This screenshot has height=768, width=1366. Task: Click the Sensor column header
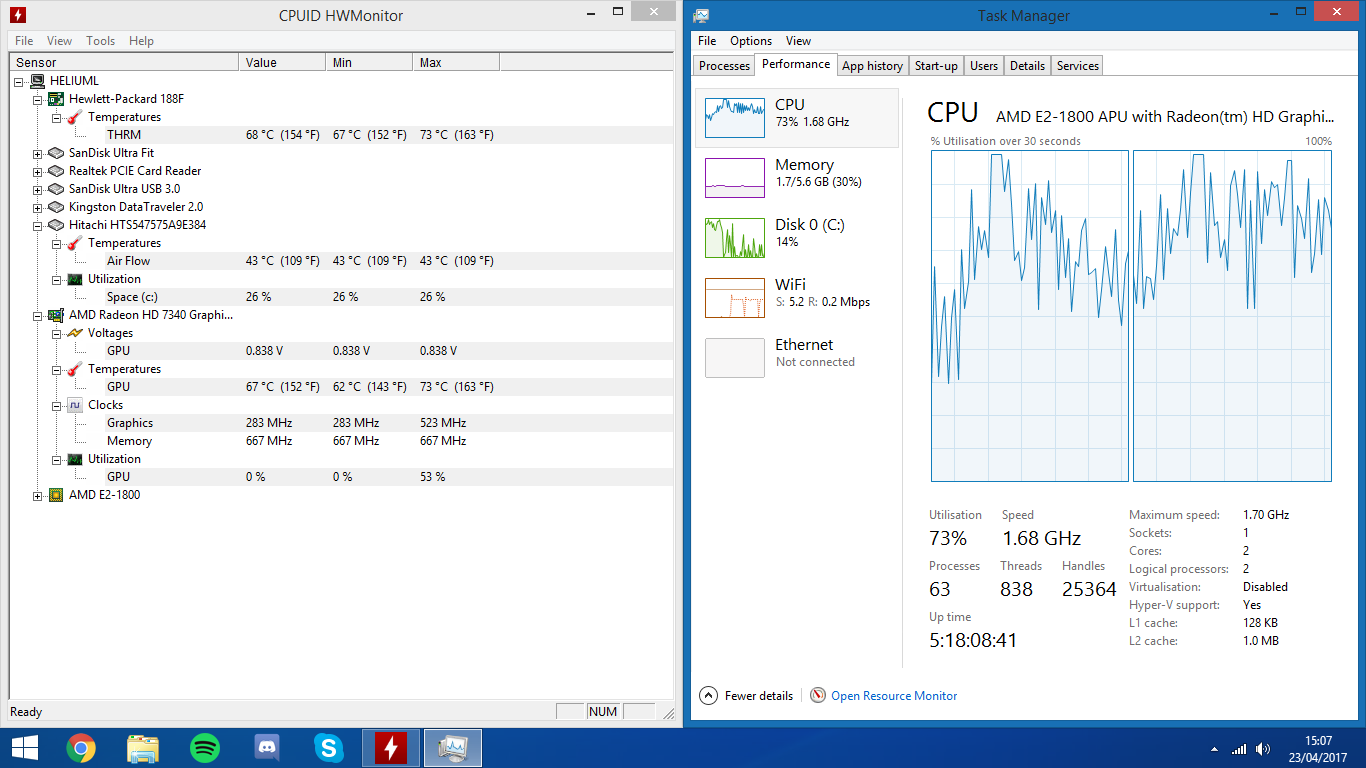[x=125, y=63]
